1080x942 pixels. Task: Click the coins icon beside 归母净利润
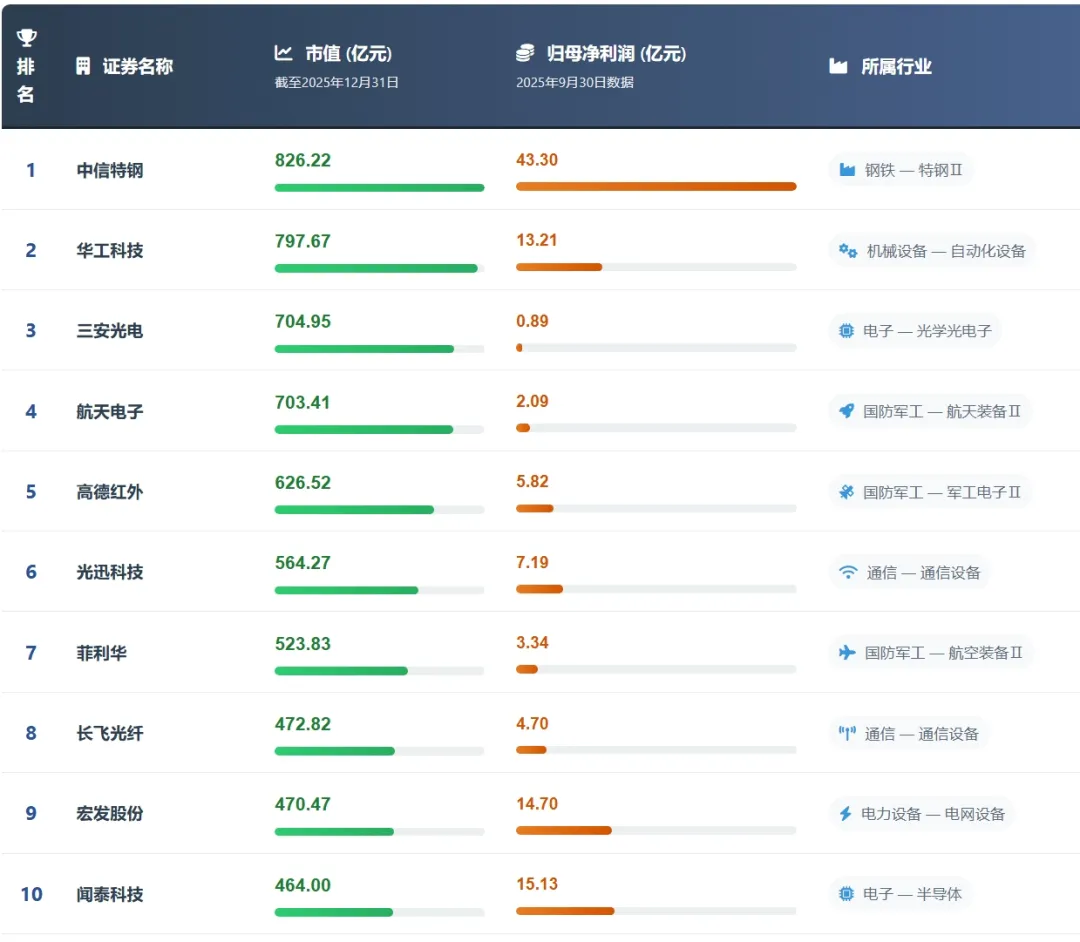coord(525,53)
